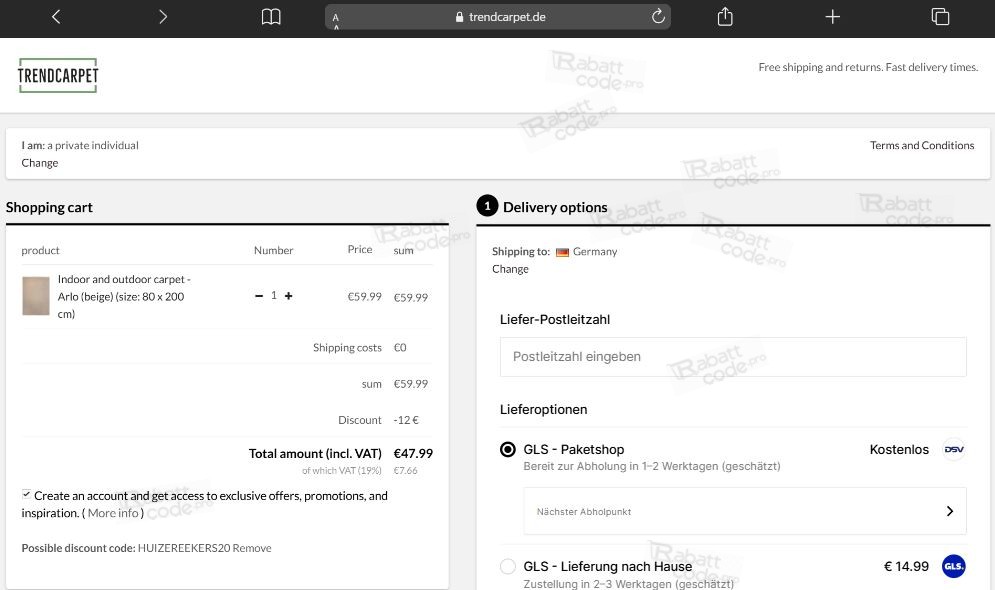Click the Trendcarpet logo
This screenshot has width=995, height=590.
(x=58, y=75)
